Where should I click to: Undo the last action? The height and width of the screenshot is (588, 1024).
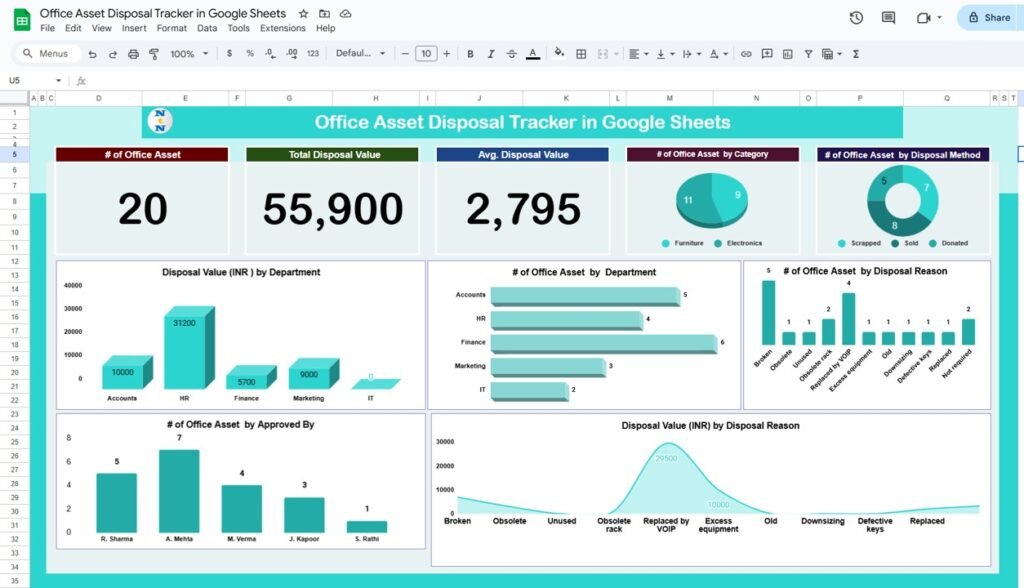pyautogui.click(x=92, y=54)
